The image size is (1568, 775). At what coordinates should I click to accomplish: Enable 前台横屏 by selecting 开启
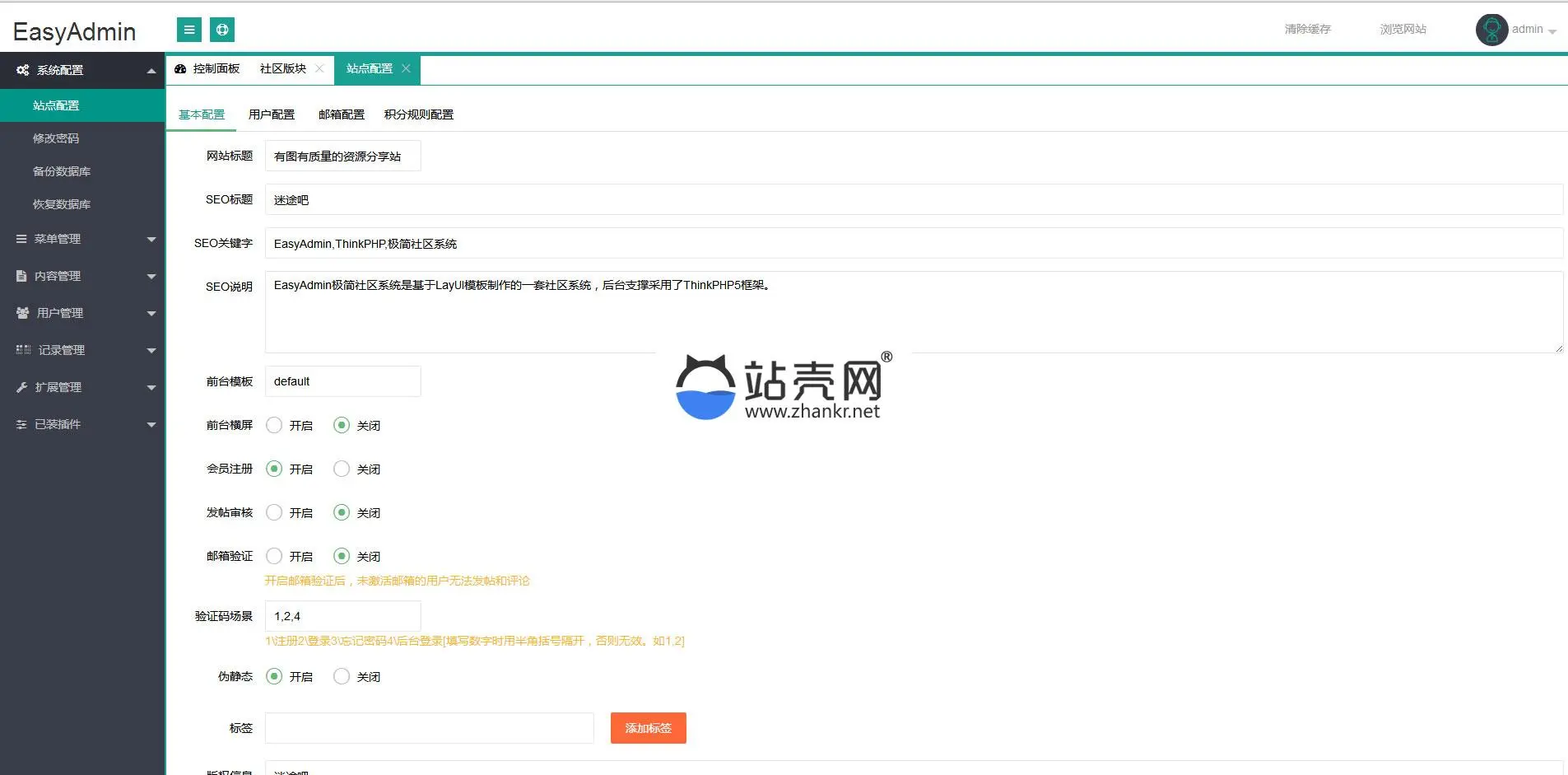click(x=274, y=425)
